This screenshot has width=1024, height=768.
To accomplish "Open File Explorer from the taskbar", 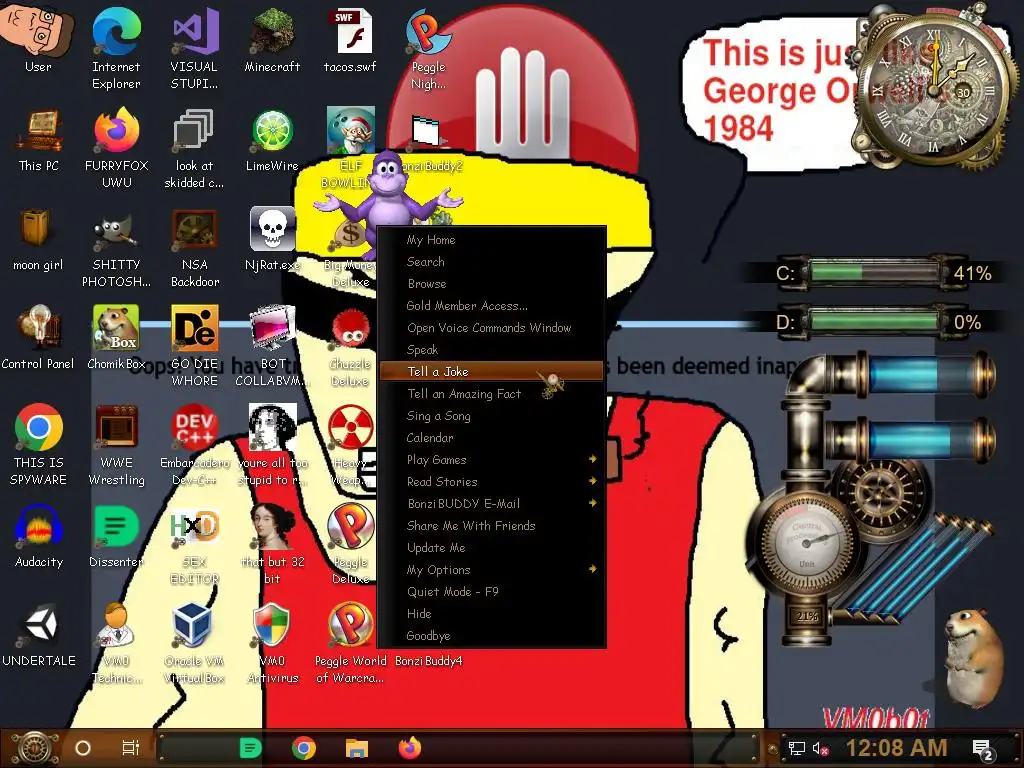I will tap(357, 748).
